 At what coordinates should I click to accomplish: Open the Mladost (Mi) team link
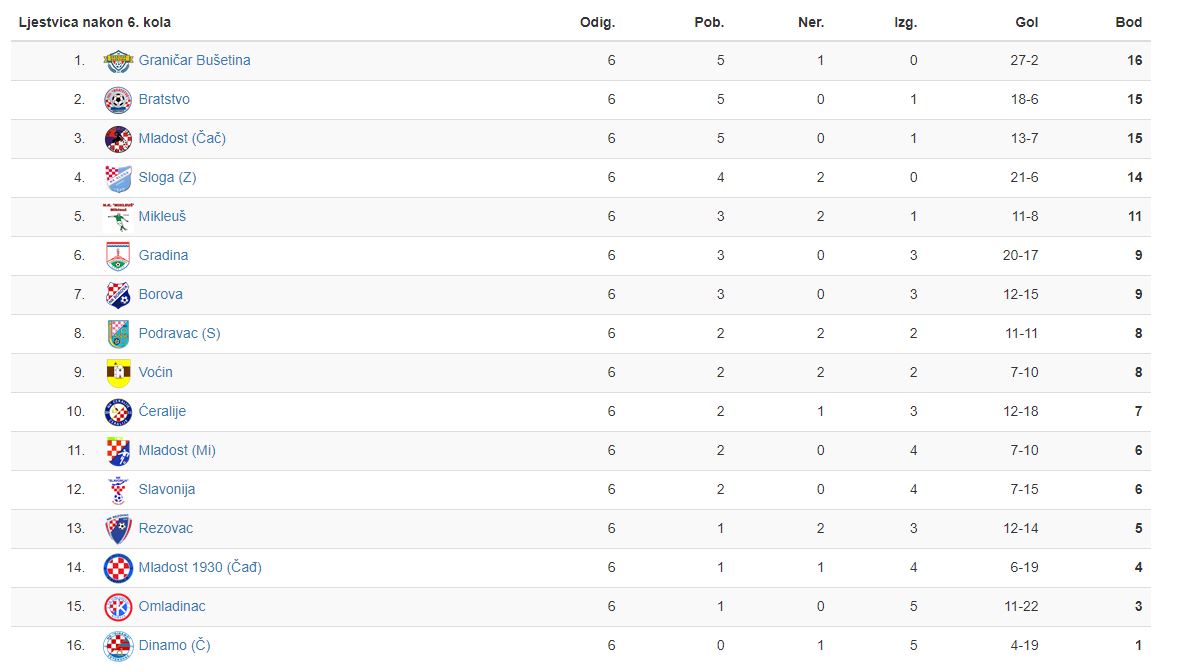tap(177, 450)
